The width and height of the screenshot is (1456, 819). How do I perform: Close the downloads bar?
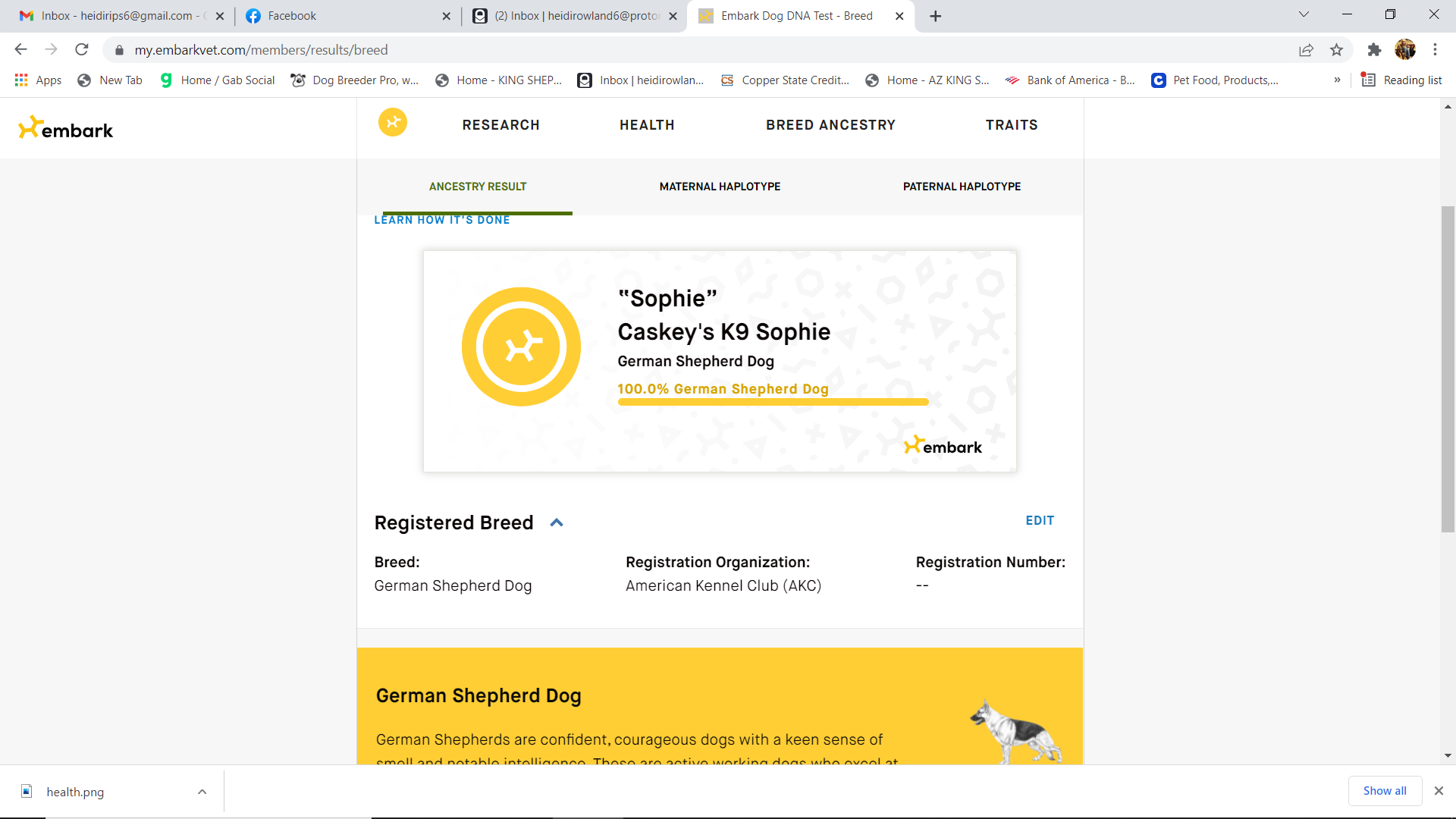pos(1439,791)
